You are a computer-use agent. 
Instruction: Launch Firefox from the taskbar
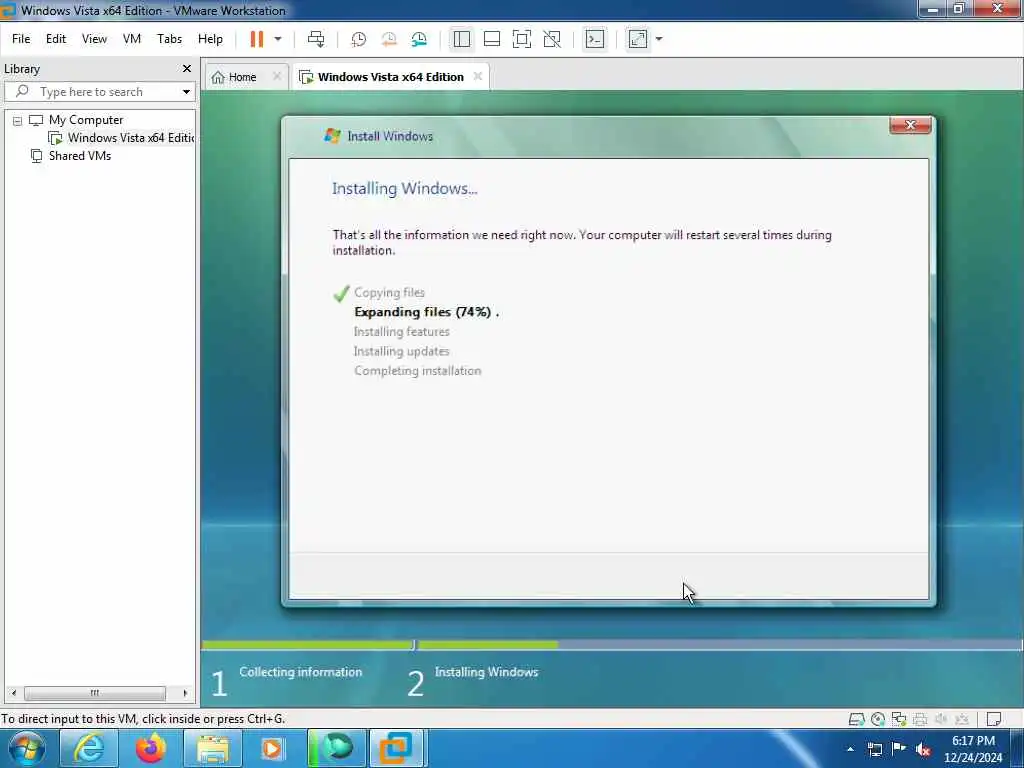pyautogui.click(x=150, y=748)
